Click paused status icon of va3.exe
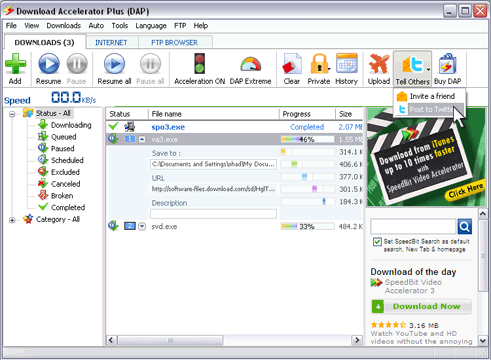 pos(113,139)
